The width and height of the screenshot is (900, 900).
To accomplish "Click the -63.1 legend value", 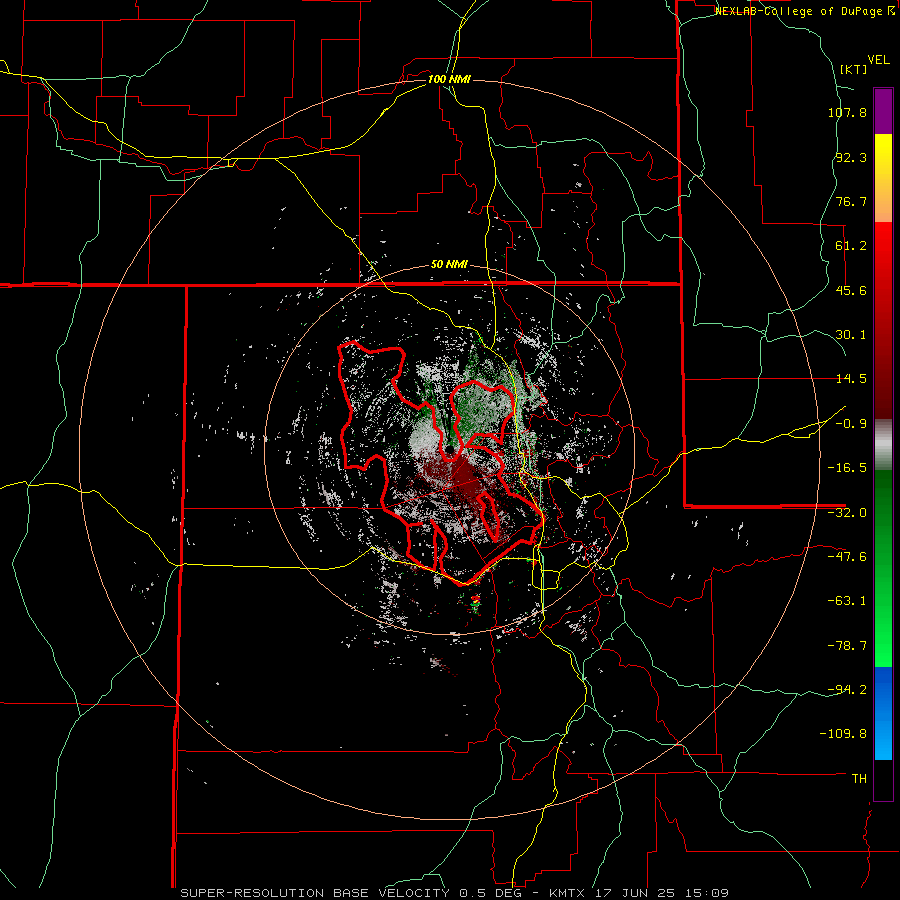I will 847,601.
